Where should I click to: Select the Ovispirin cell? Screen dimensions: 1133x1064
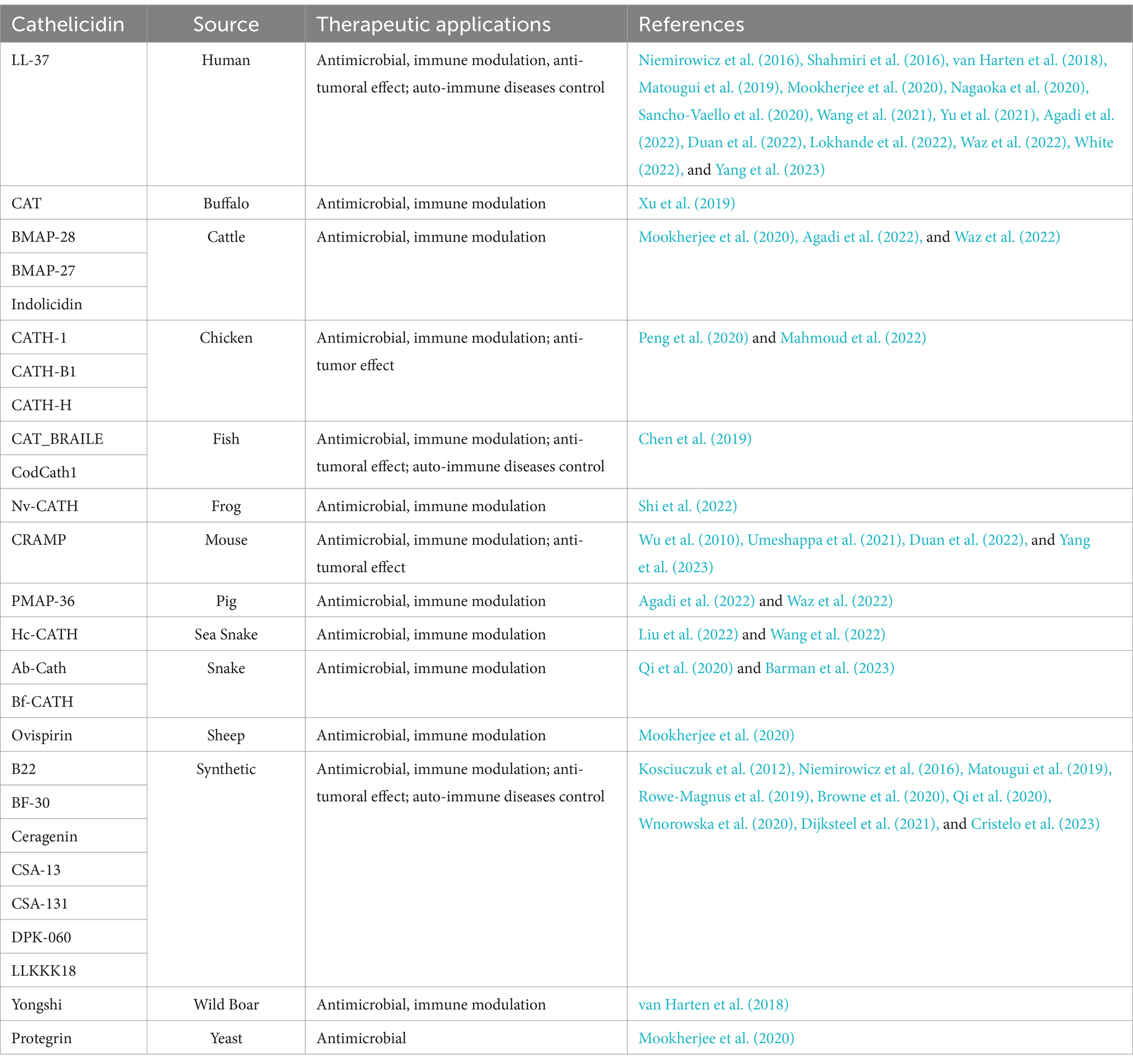73,735
